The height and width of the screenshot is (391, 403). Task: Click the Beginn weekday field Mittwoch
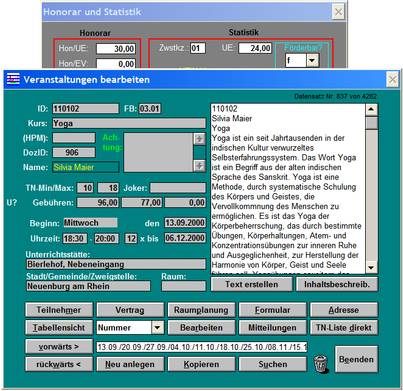(90, 223)
